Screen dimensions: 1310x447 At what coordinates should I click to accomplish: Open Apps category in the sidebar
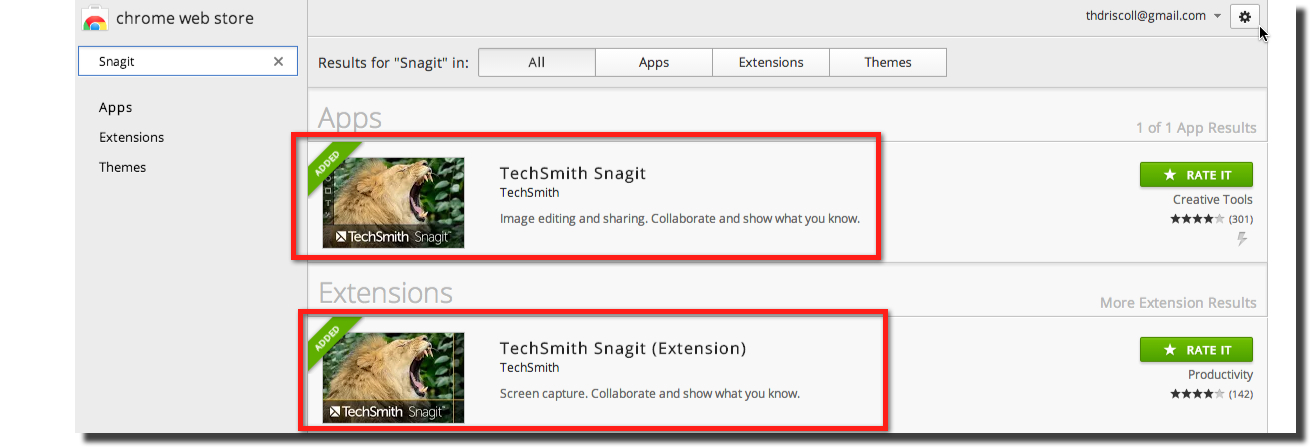pos(116,107)
